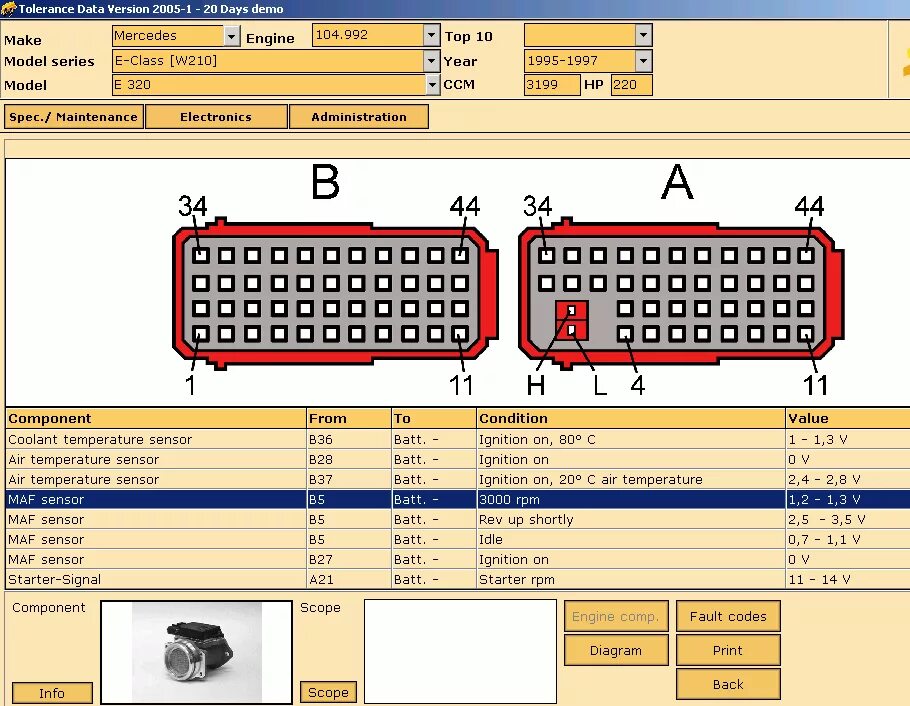Image resolution: width=910 pixels, height=706 pixels.
Task: Click the HP field showing 220
Action: coord(631,85)
